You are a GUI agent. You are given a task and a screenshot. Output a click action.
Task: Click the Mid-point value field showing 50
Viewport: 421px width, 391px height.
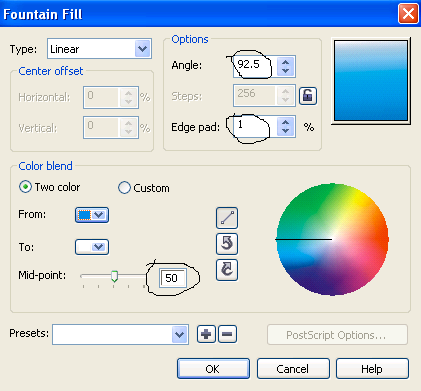click(173, 278)
